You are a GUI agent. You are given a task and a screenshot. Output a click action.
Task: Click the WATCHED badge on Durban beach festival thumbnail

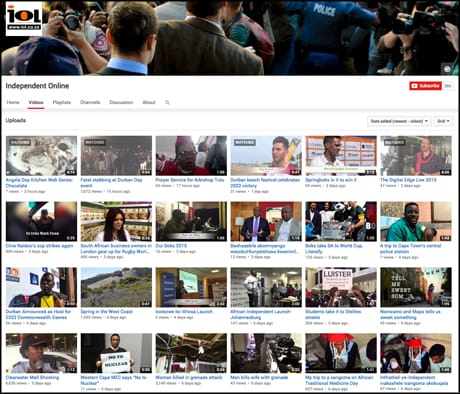(245, 142)
